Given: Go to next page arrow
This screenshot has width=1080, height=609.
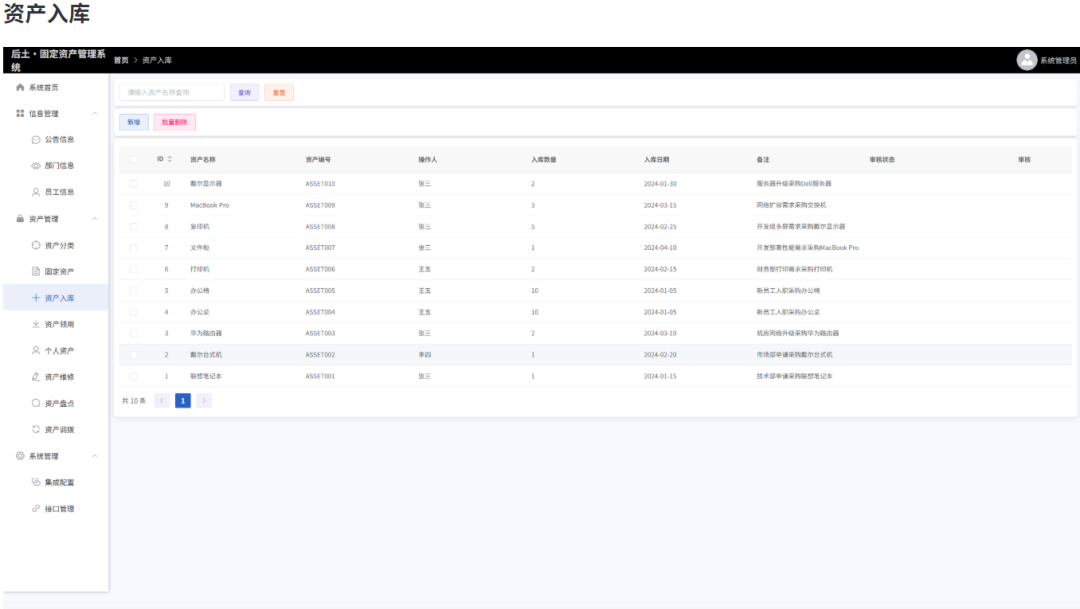Looking at the screenshot, I should (204, 400).
